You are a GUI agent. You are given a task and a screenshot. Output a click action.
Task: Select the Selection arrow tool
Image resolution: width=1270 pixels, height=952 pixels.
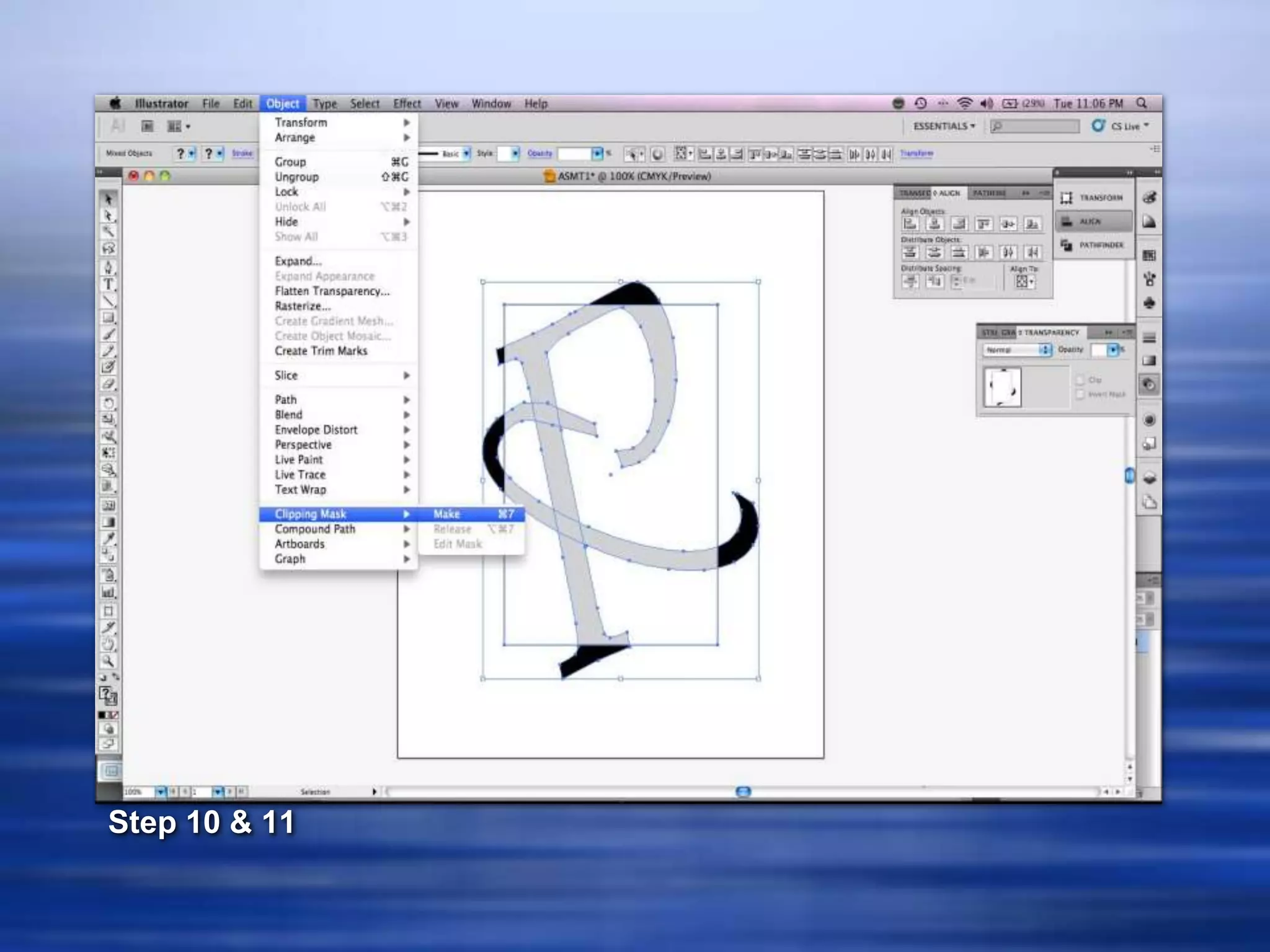(x=109, y=199)
